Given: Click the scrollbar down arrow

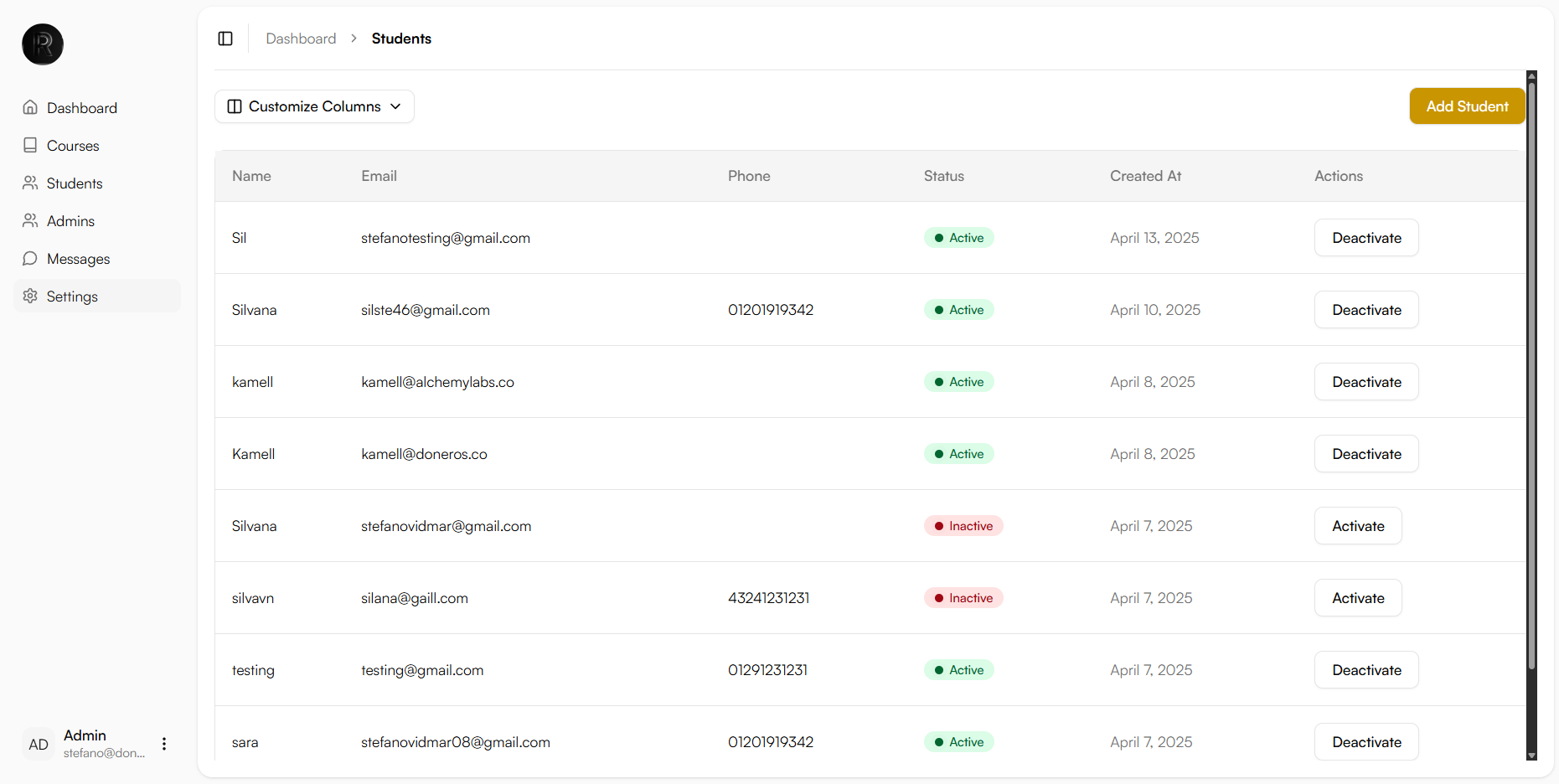Looking at the screenshot, I should click(x=1531, y=756).
